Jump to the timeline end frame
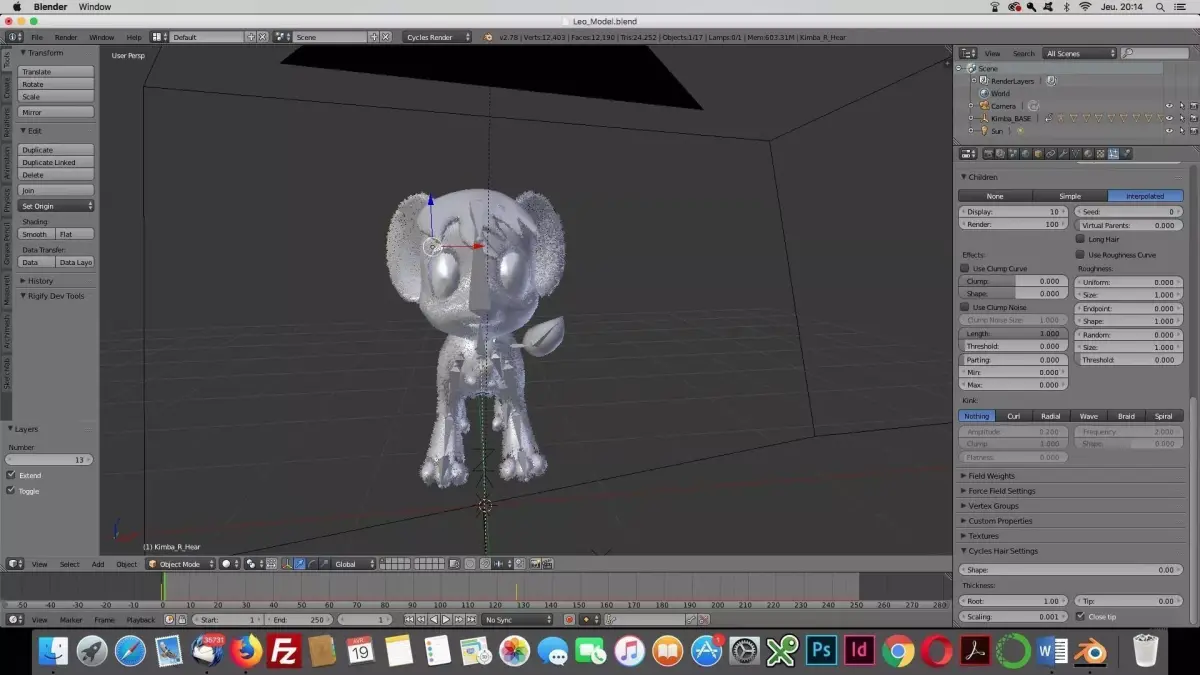The width and height of the screenshot is (1200, 675). pos(471,620)
